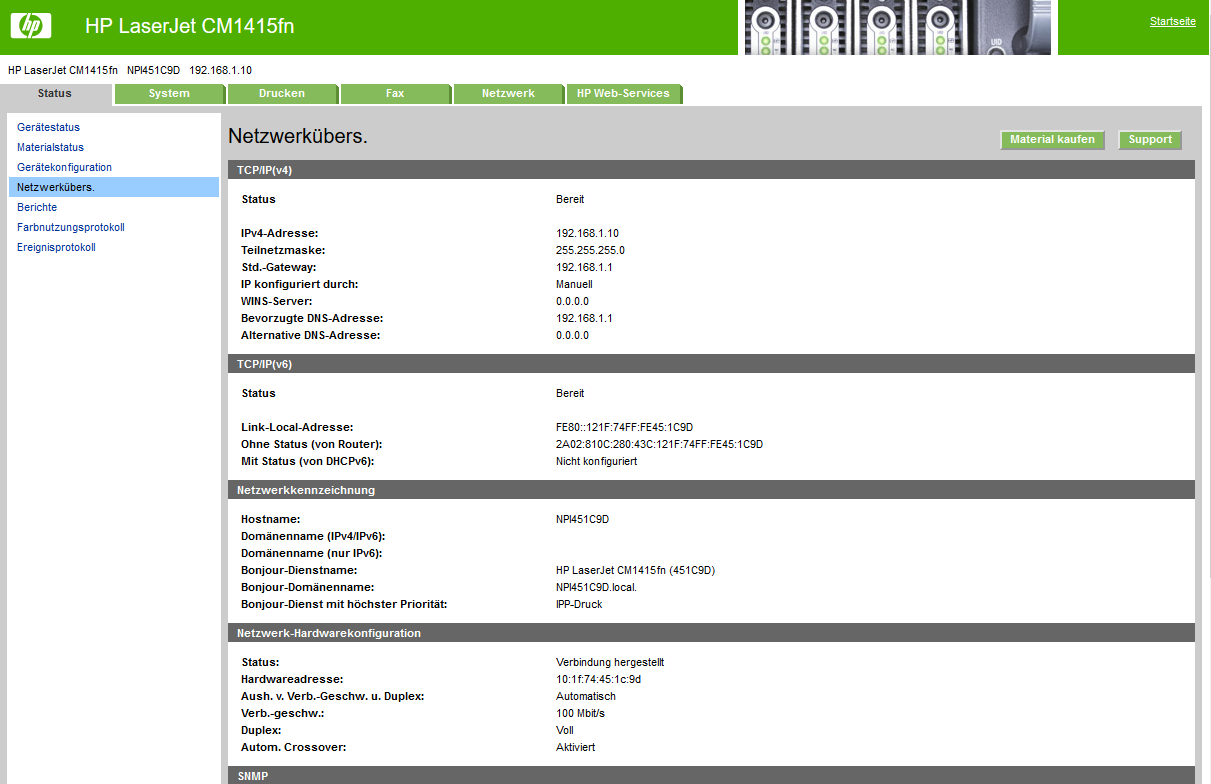The image size is (1211, 784).
Task: Click the Hostname value NPI451C9D
Action: 582,519
